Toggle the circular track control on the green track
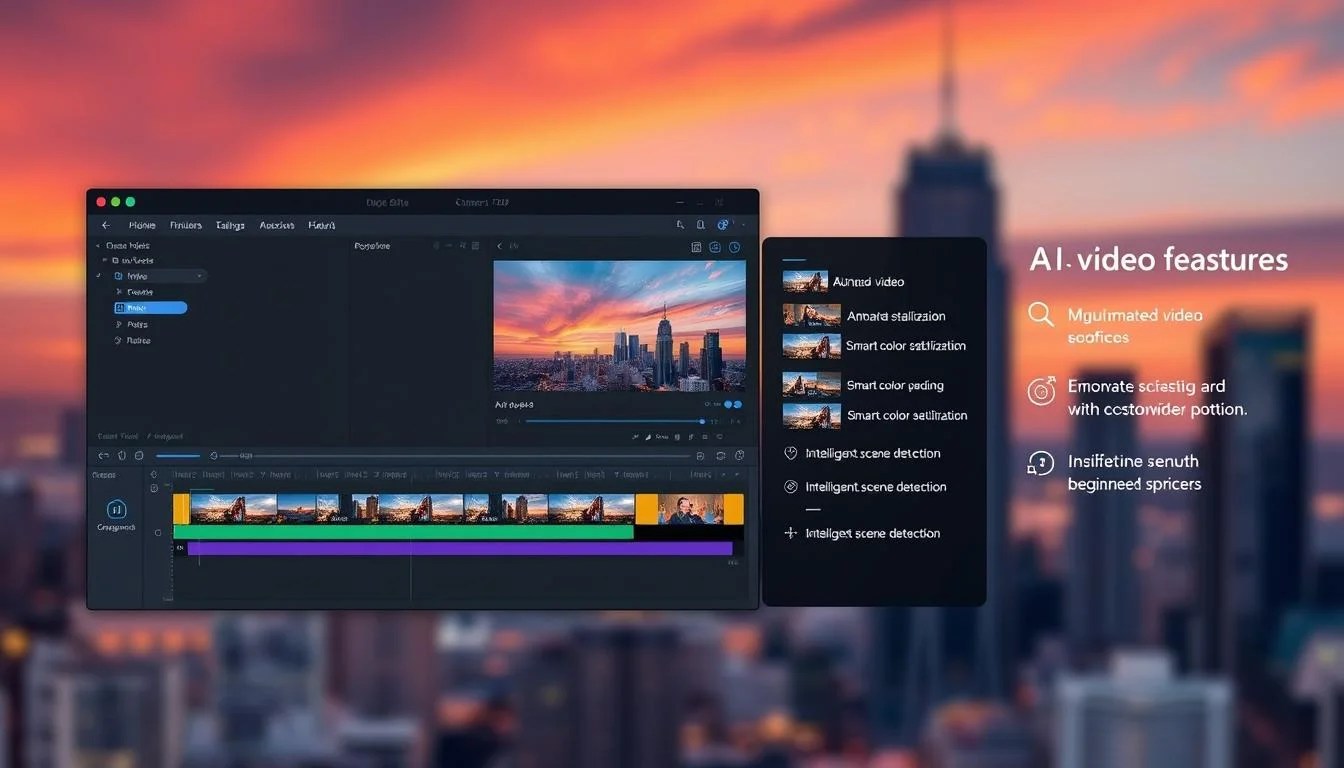1344x768 pixels. coord(158,532)
